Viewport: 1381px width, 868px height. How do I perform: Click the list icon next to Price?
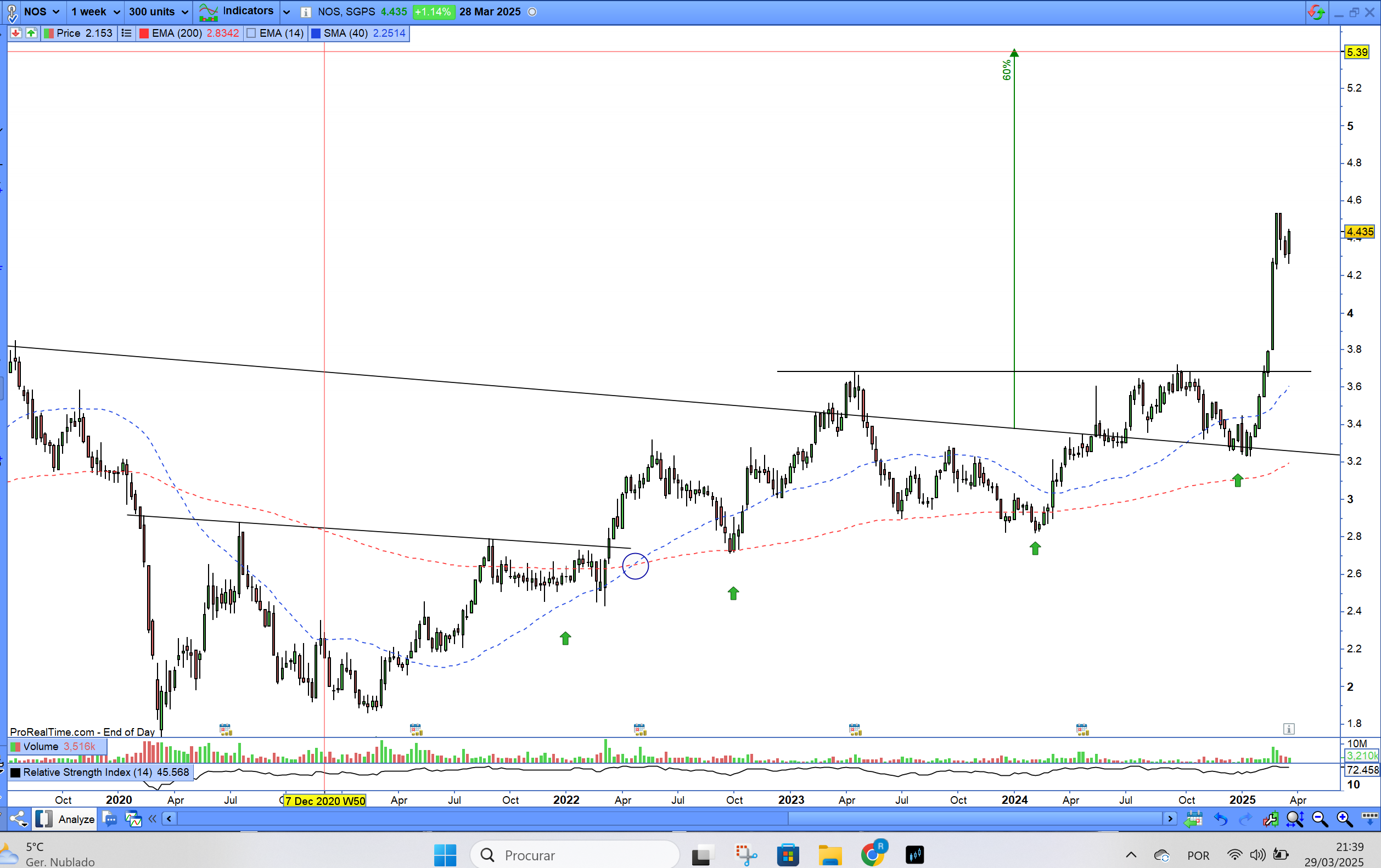126,33
